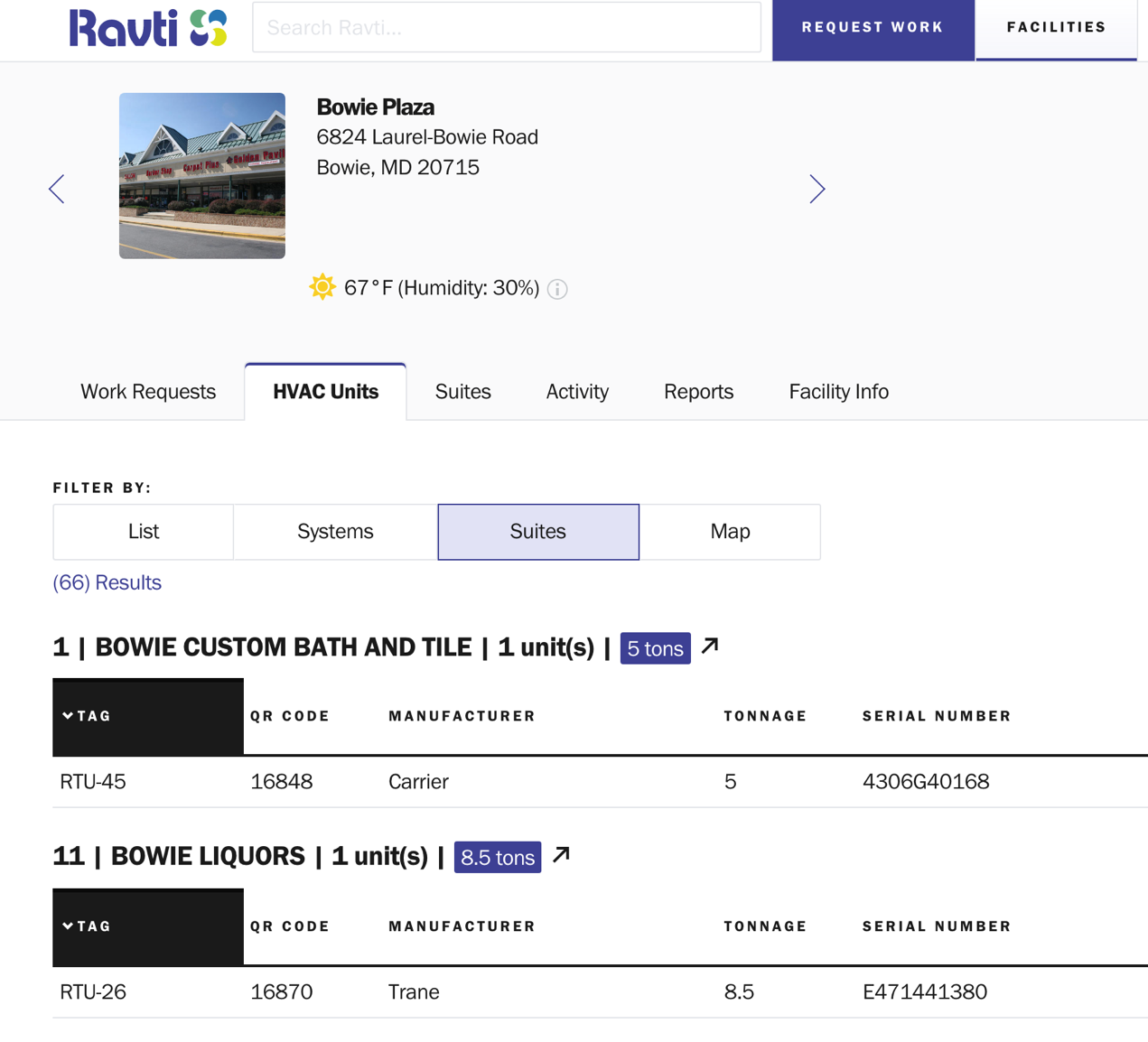Viewport: 1148px width, 1042px height.
Task: Select the HVAC Units tab
Action: coord(325,392)
